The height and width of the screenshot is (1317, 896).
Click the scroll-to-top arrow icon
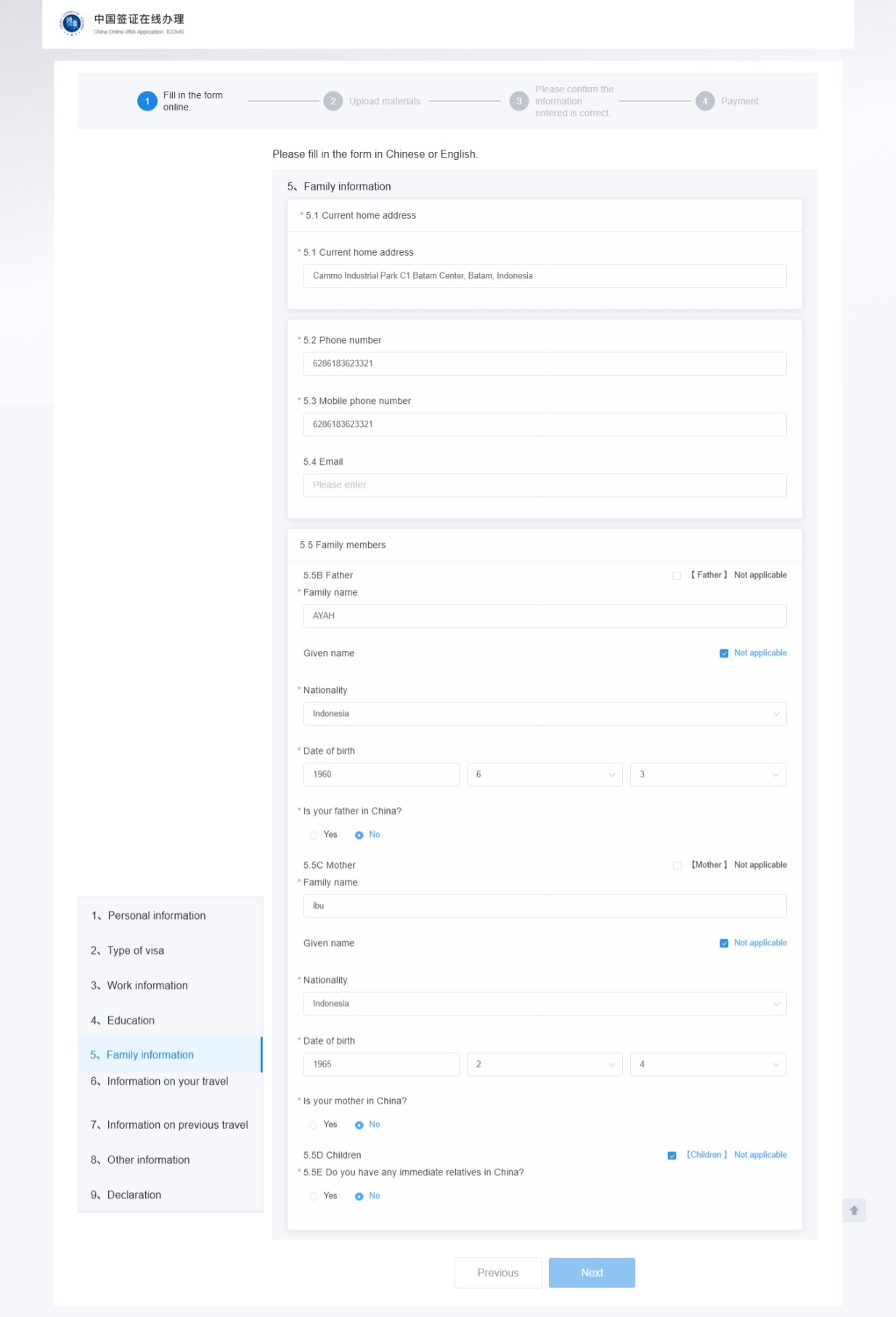tap(854, 1210)
